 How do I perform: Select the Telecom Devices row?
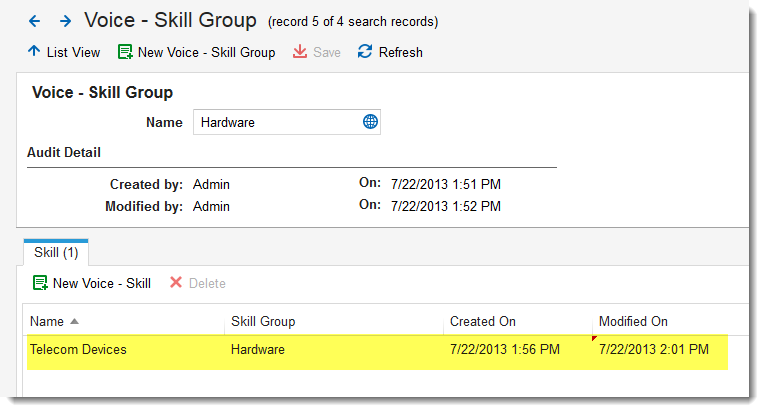tap(78, 350)
